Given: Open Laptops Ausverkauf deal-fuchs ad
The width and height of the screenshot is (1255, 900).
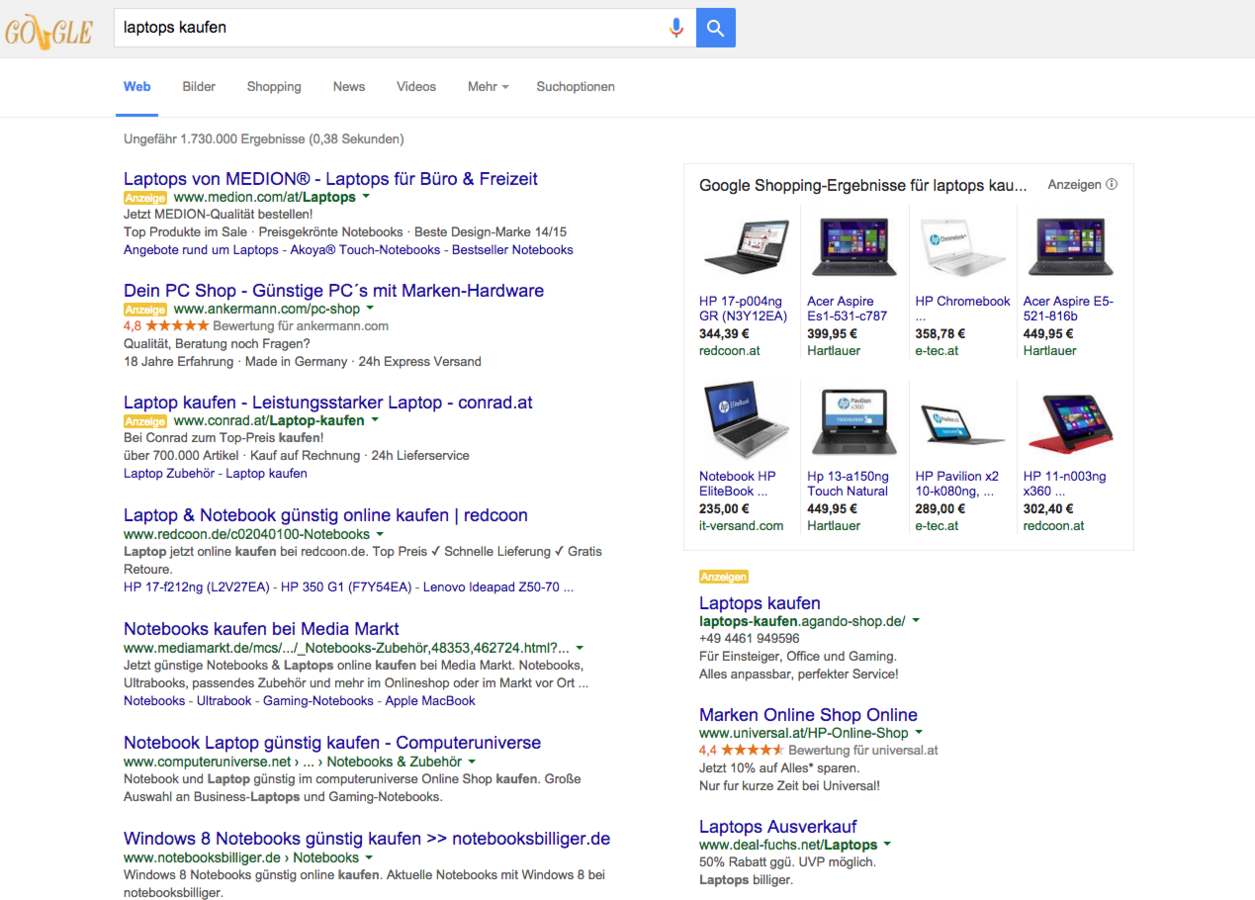Looking at the screenshot, I should [778, 827].
